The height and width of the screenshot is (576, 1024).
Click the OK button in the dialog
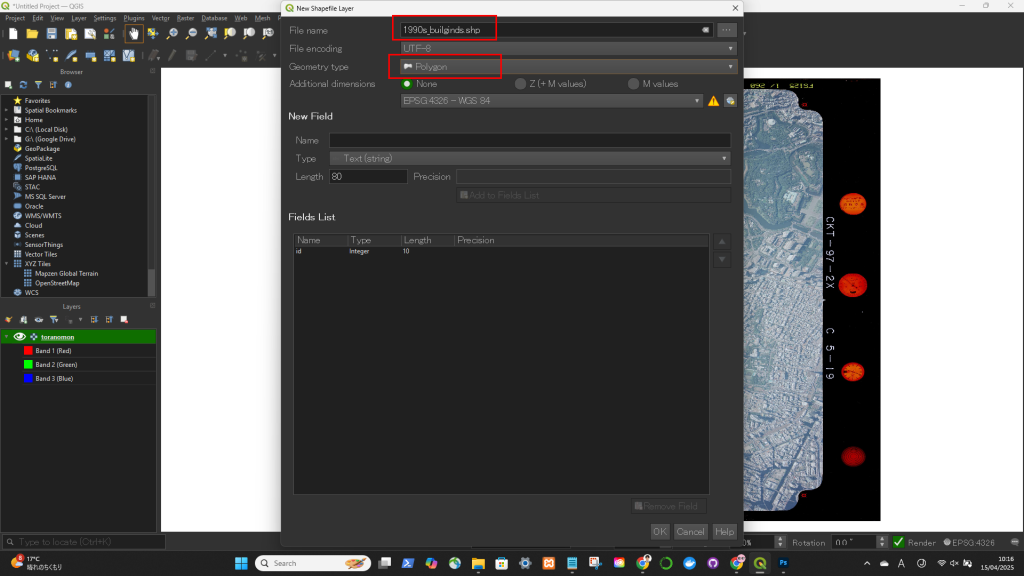(660, 531)
